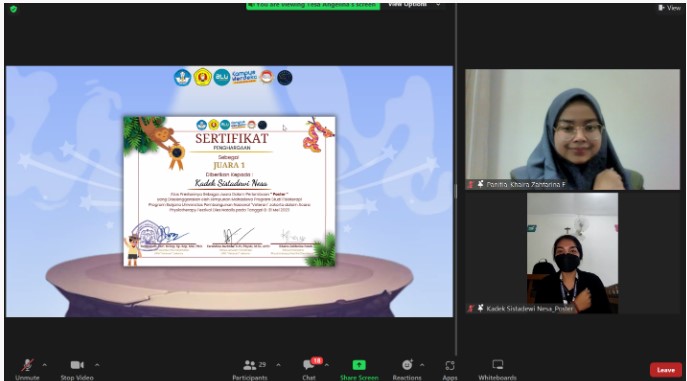Open video options arrow beside Stop Video

click(97, 365)
